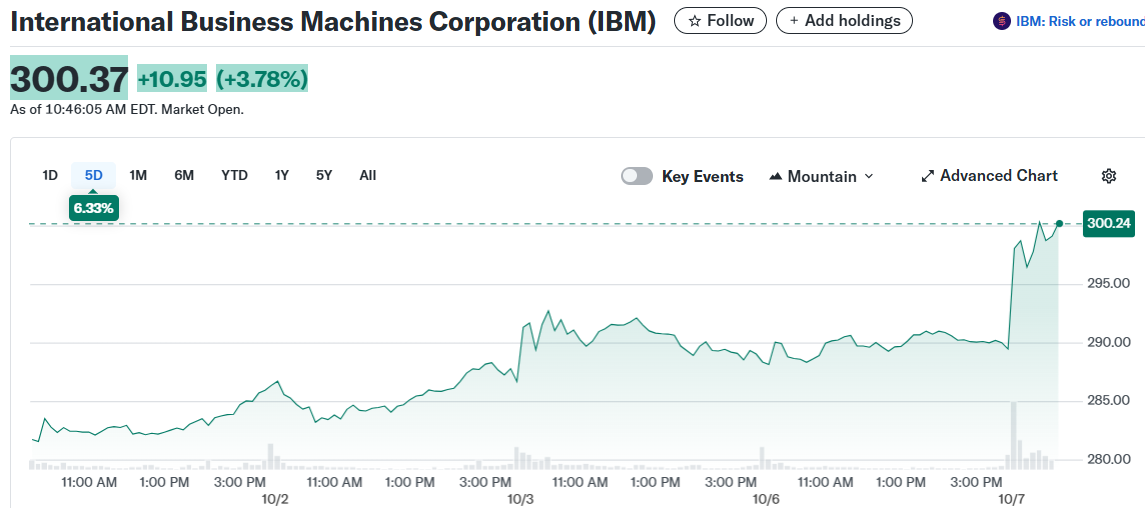
Task: Select the 5Y time range
Action: click(324, 175)
